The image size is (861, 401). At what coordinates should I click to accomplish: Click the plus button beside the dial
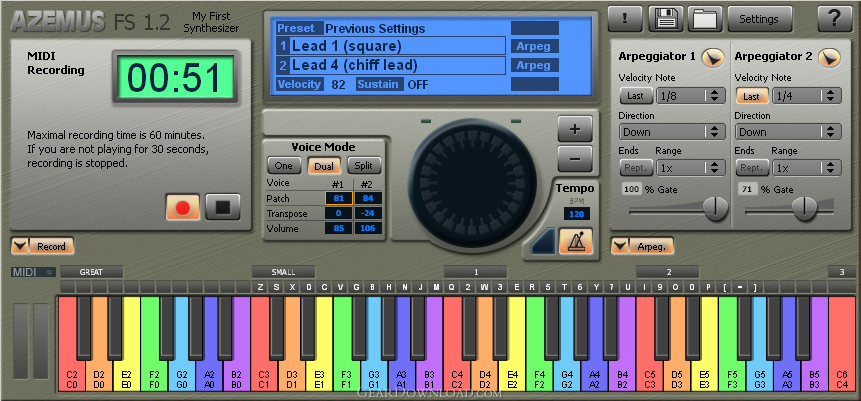[575, 130]
